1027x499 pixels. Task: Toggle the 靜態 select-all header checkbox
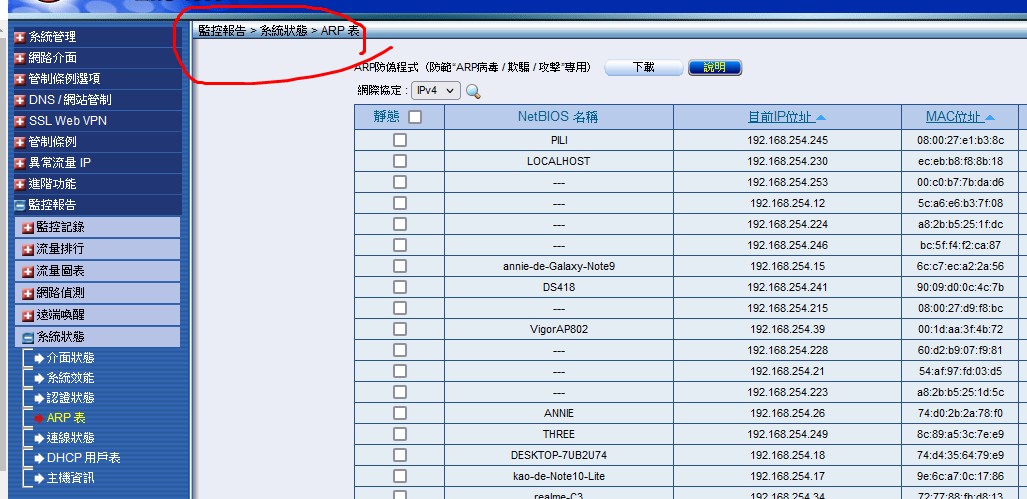point(415,117)
